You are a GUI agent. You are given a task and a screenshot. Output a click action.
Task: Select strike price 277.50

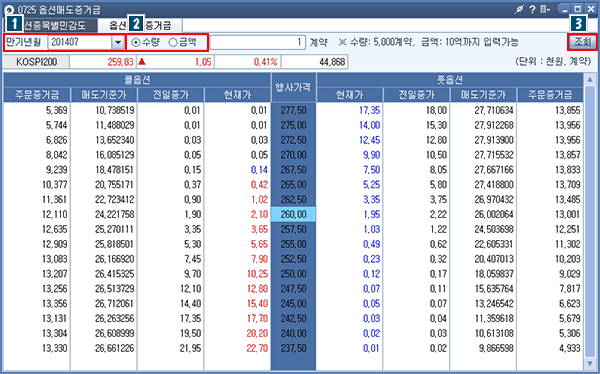[293, 110]
